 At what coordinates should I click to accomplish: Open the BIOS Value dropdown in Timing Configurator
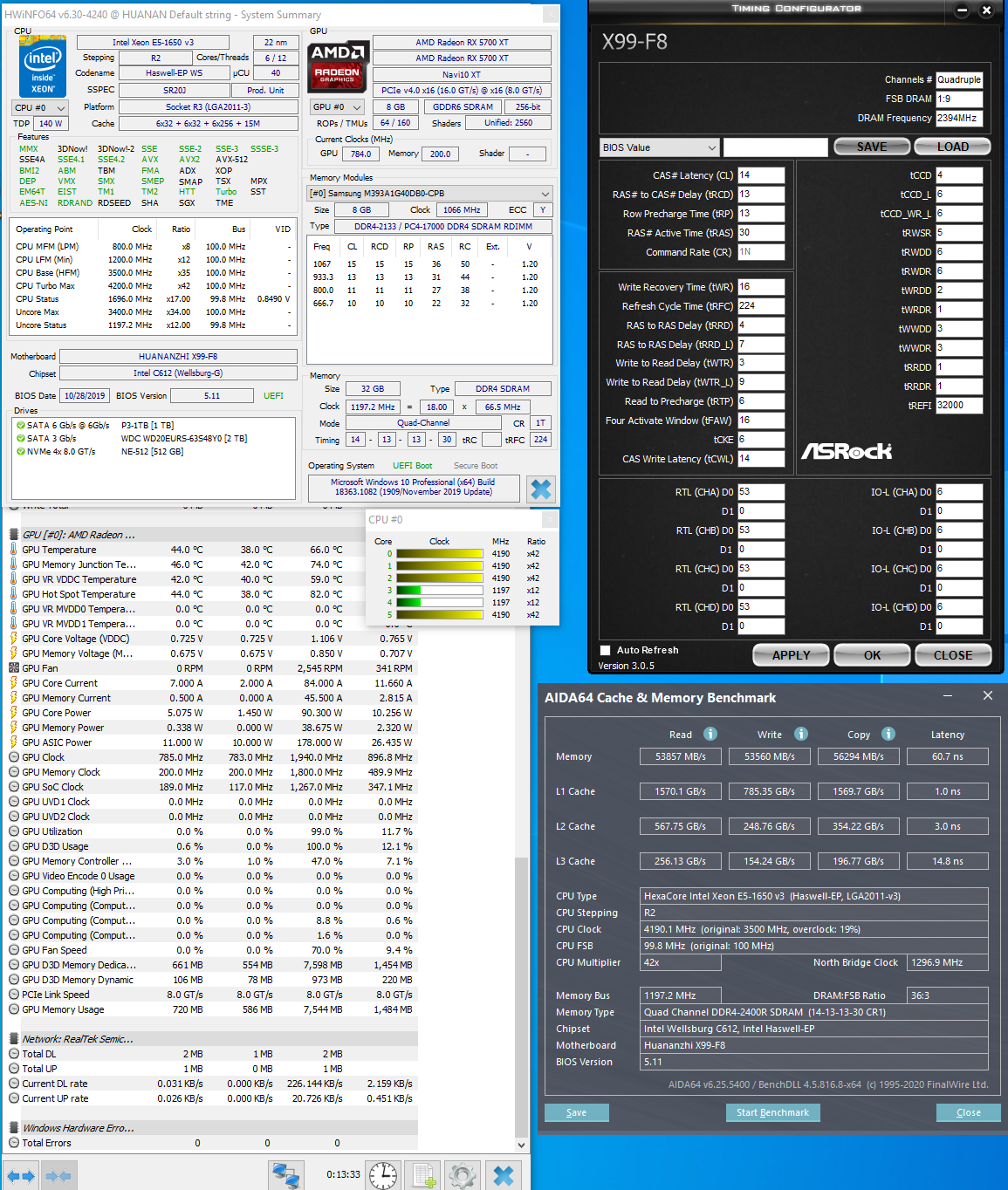click(659, 147)
